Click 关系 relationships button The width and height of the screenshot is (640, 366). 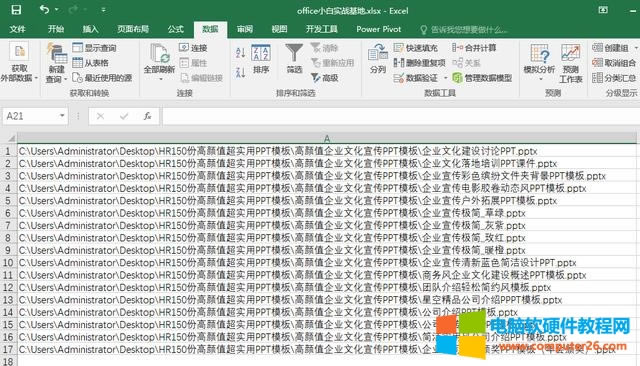click(467, 63)
